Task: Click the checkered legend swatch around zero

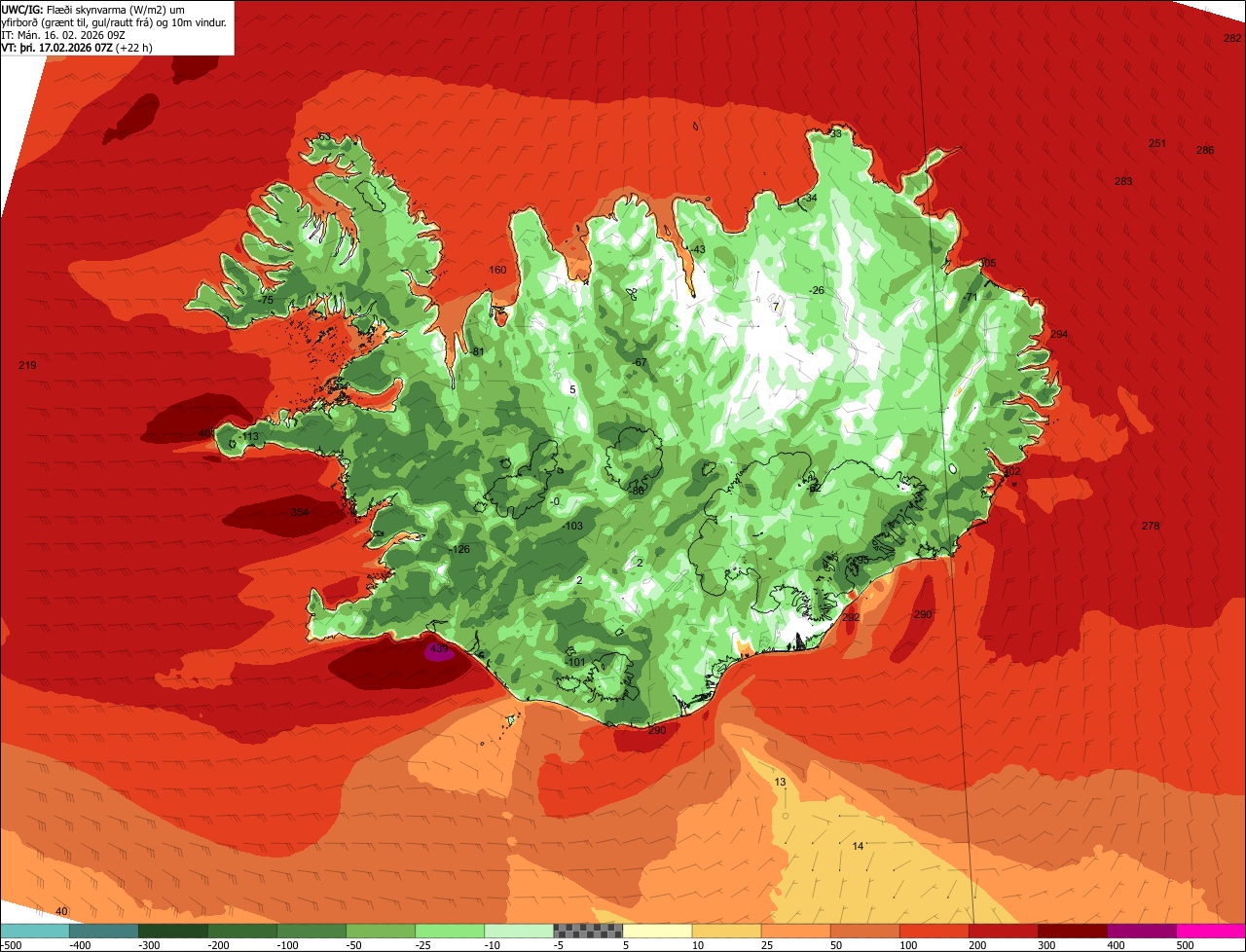Action: click(x=588, y=932)
